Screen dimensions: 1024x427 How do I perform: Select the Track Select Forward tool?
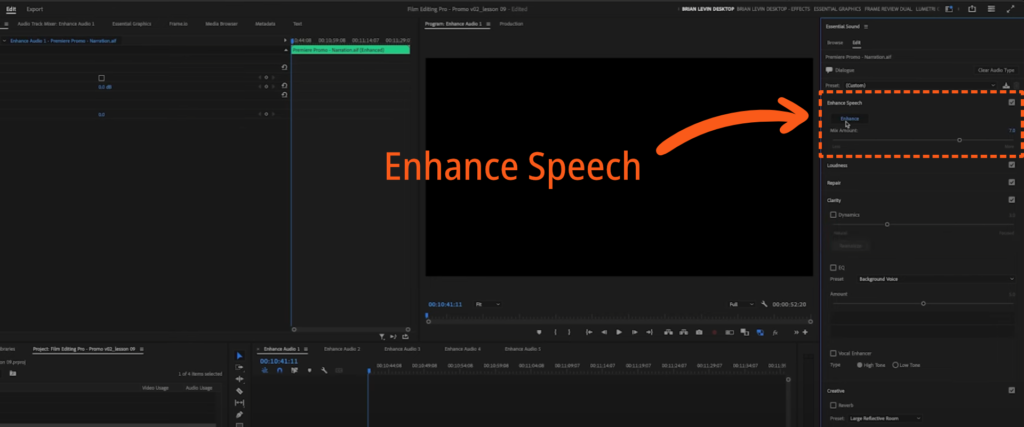click(240, 367)
